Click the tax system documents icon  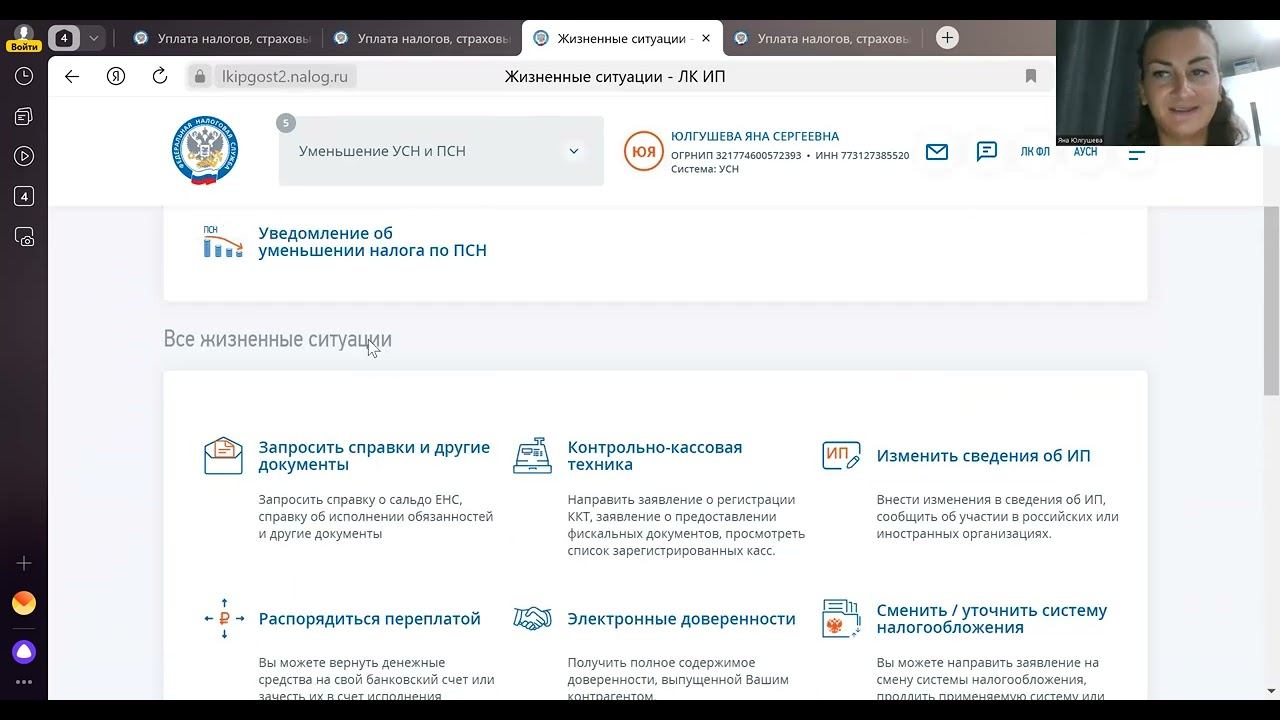(841, 619)
